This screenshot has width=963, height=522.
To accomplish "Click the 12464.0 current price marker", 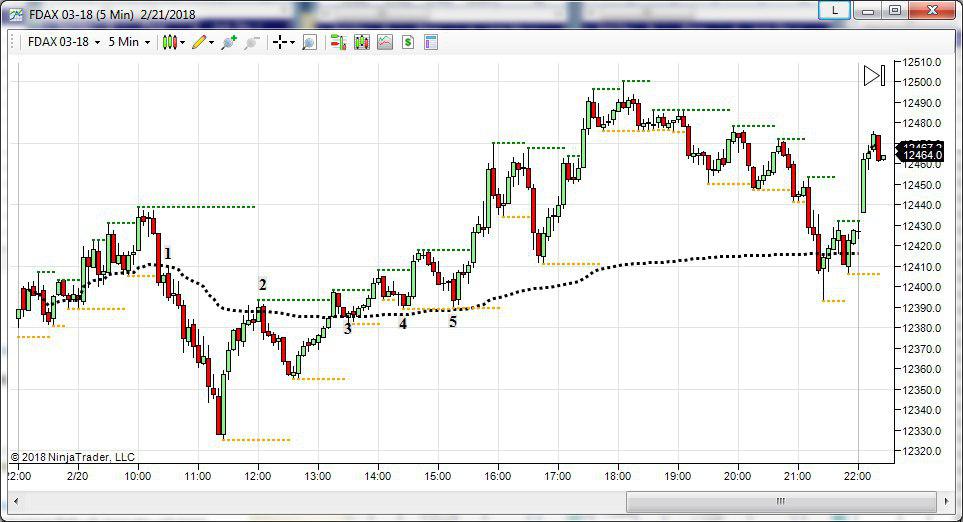I will coord(921,155).
